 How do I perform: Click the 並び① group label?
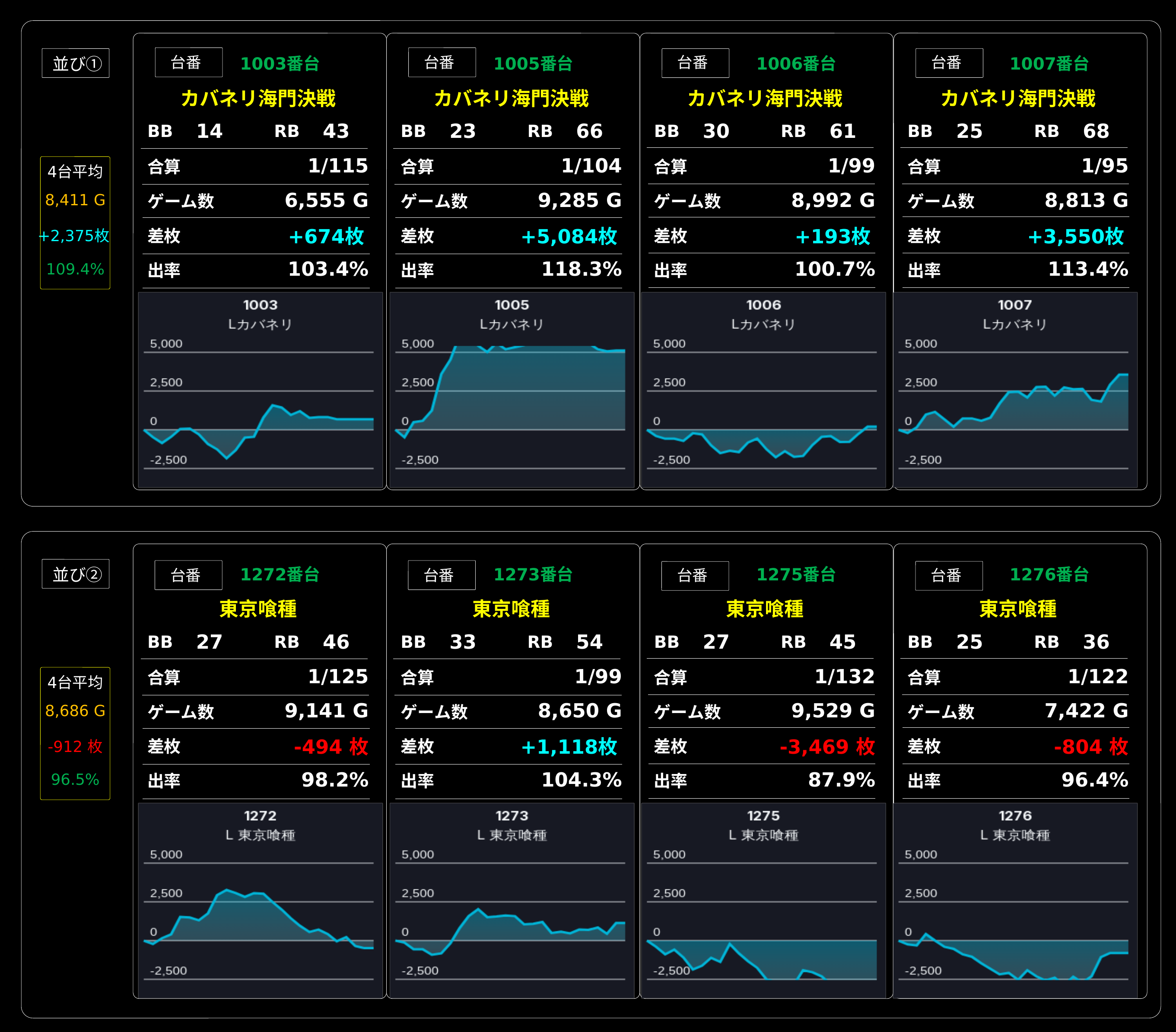point(75,64)
